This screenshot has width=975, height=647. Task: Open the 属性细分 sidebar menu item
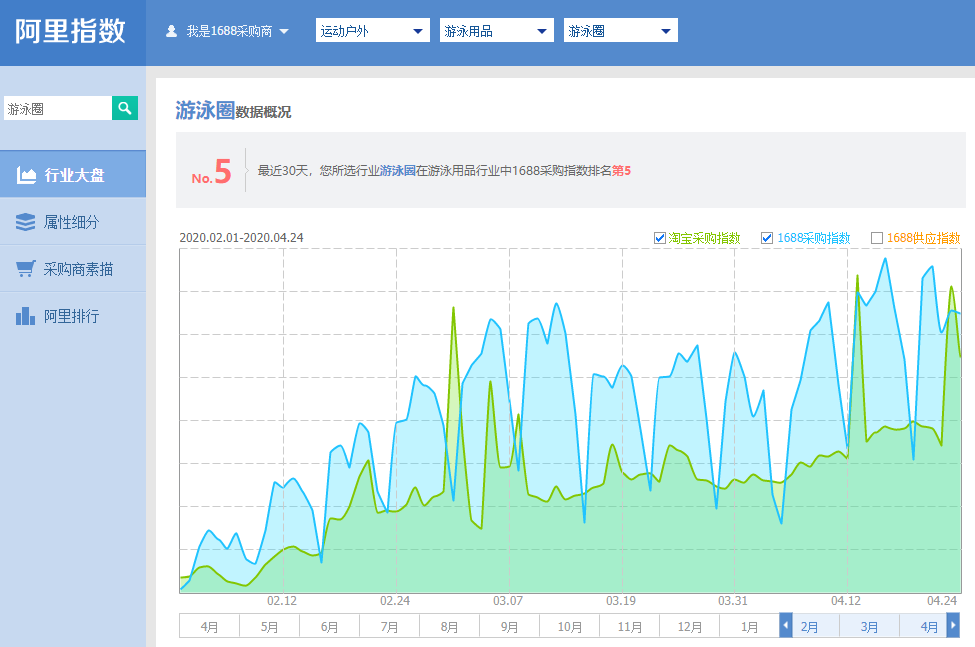[72, 222]
